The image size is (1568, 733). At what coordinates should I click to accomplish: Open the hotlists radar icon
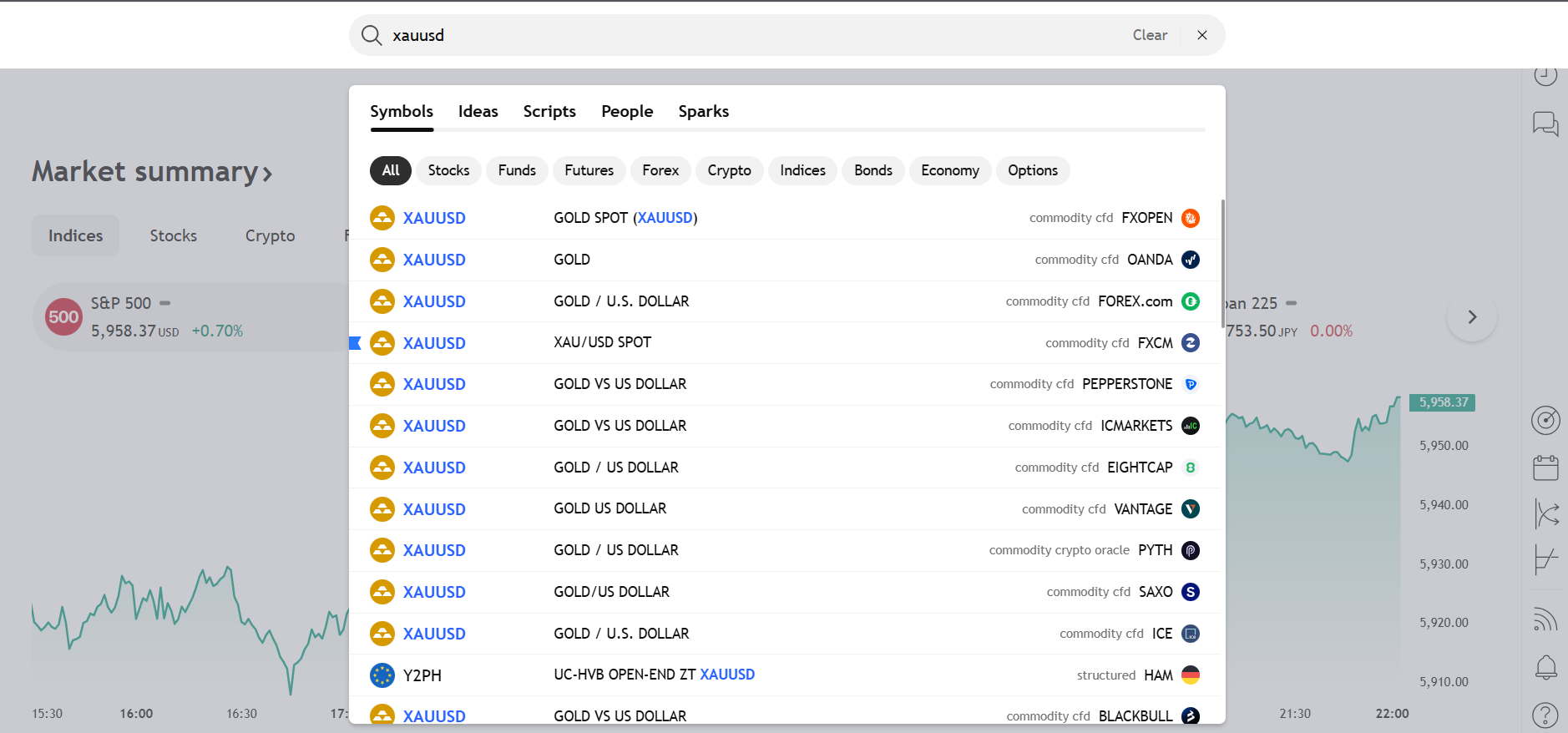tap(1545, 420)
